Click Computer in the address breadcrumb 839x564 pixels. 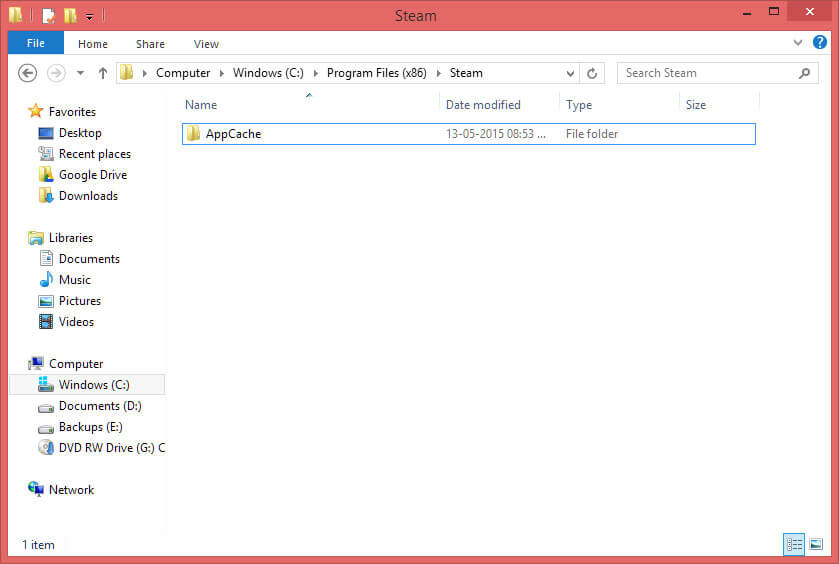[x=183, y=73]
